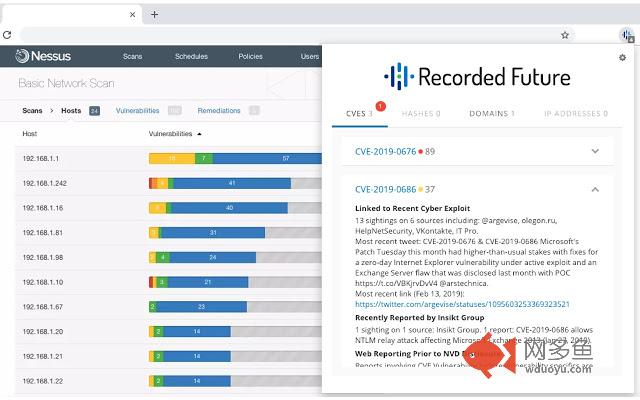Switch to the IP ADDRESSES tab

coord(576,113)
